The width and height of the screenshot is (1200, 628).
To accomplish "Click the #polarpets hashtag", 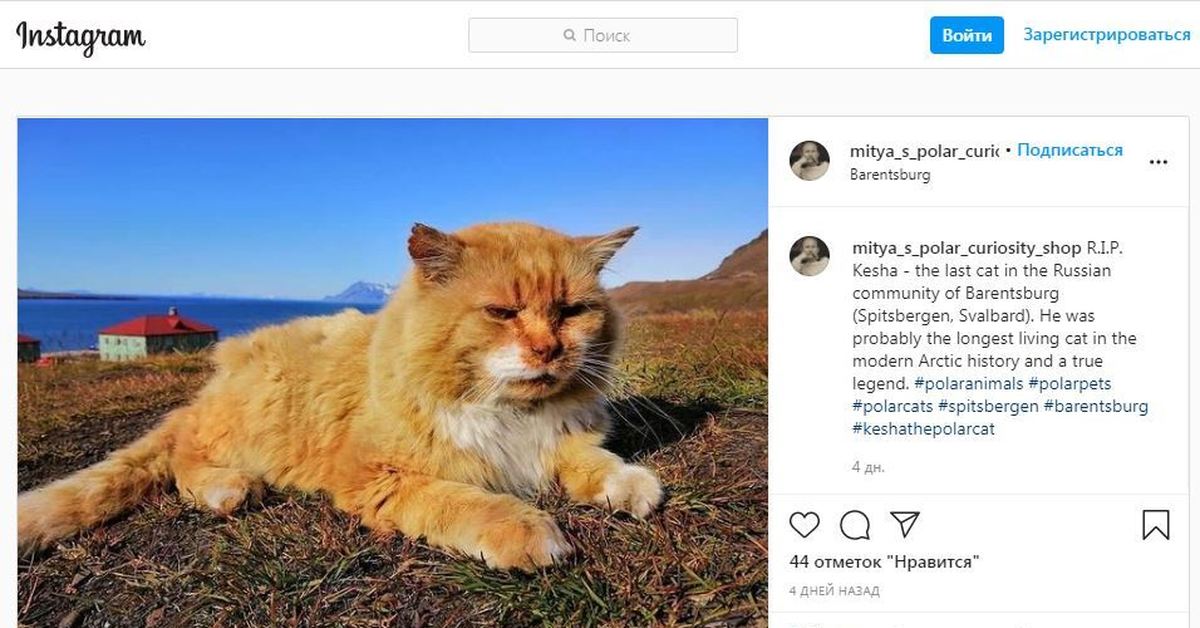I will click(x=1069, y=384).
